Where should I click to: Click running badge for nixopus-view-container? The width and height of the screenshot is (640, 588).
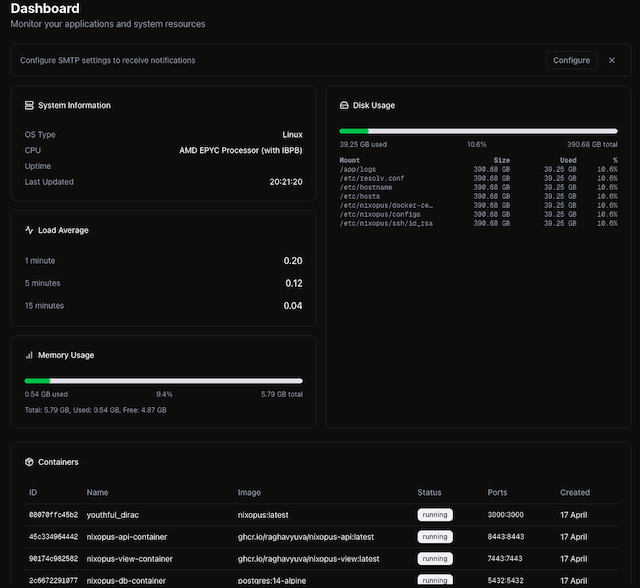coord(435,559)
